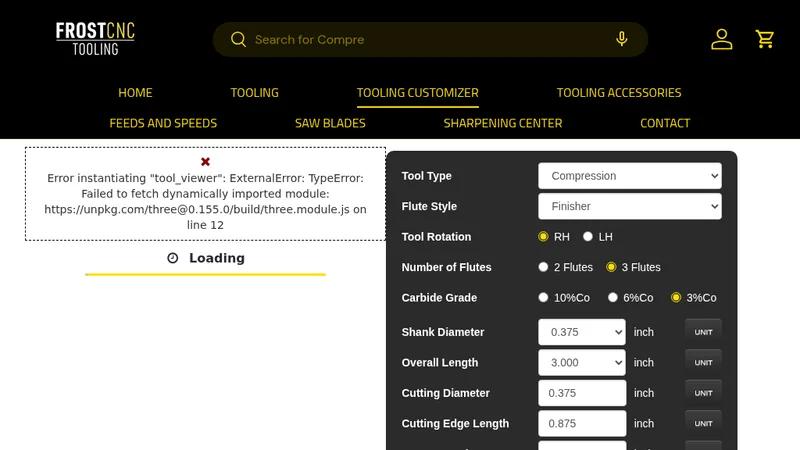
Task: Open the shopping cart icon
Action: pos(765,39)
